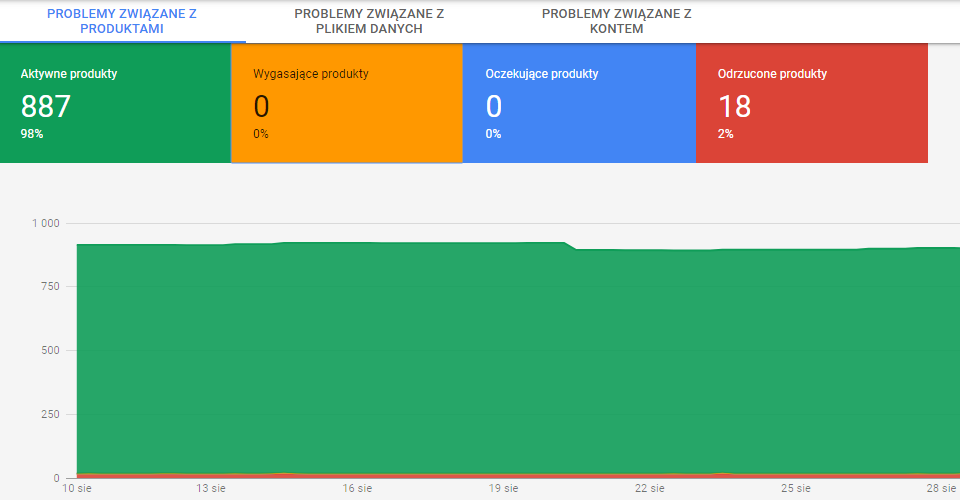Click the 887 active products count
The height and width of the screenshot is (500, 960).
(x=46, y=106)
